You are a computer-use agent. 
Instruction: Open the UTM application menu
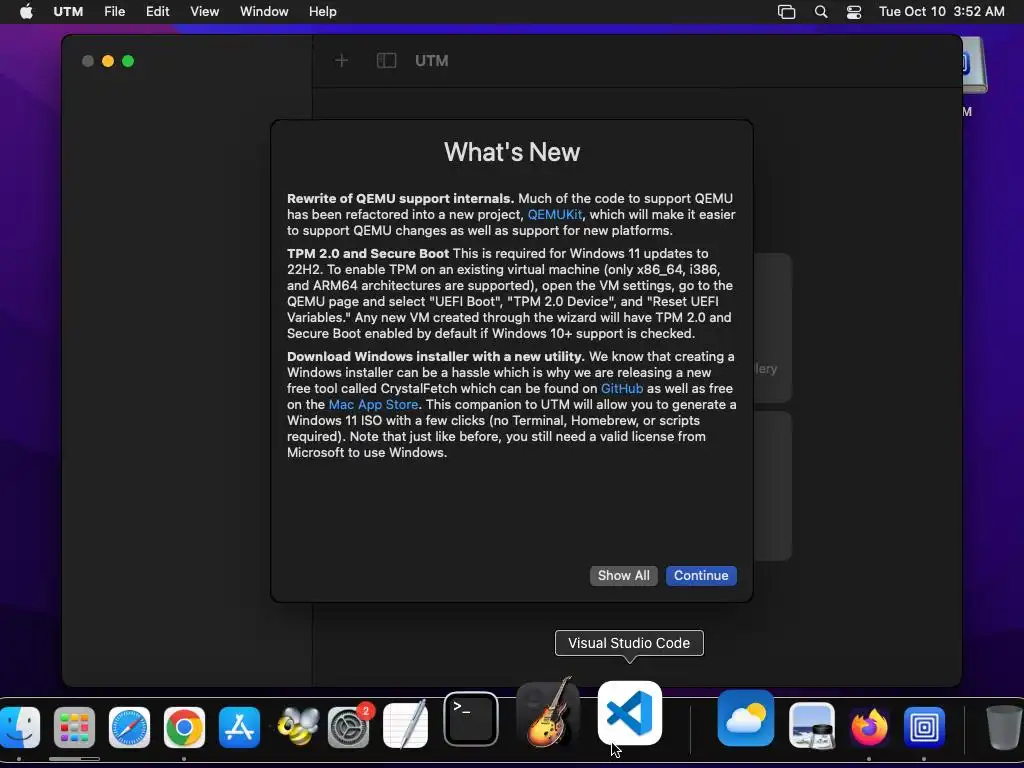68,12
